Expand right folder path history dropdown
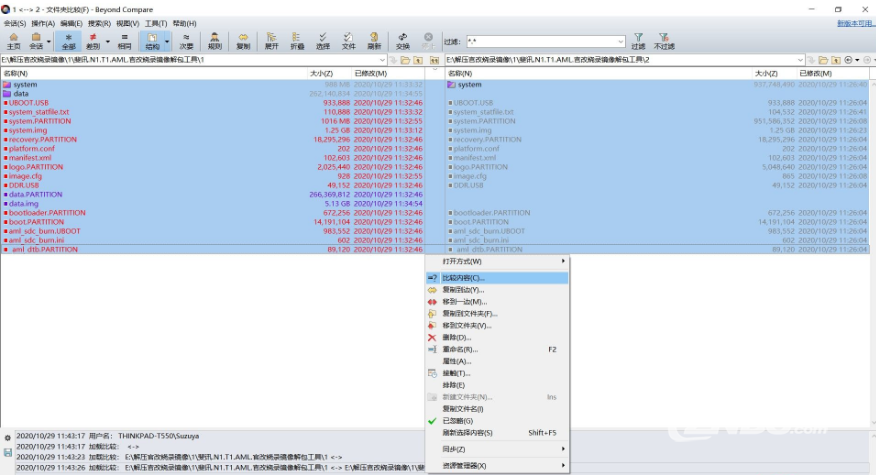Viewport: 876px width, 475px height. click(x=800, y=60)
